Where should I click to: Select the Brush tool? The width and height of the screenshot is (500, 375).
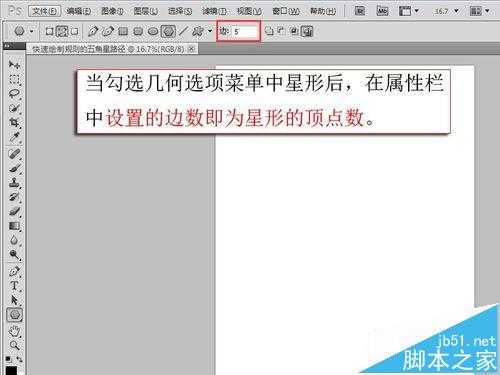[14, 168]
